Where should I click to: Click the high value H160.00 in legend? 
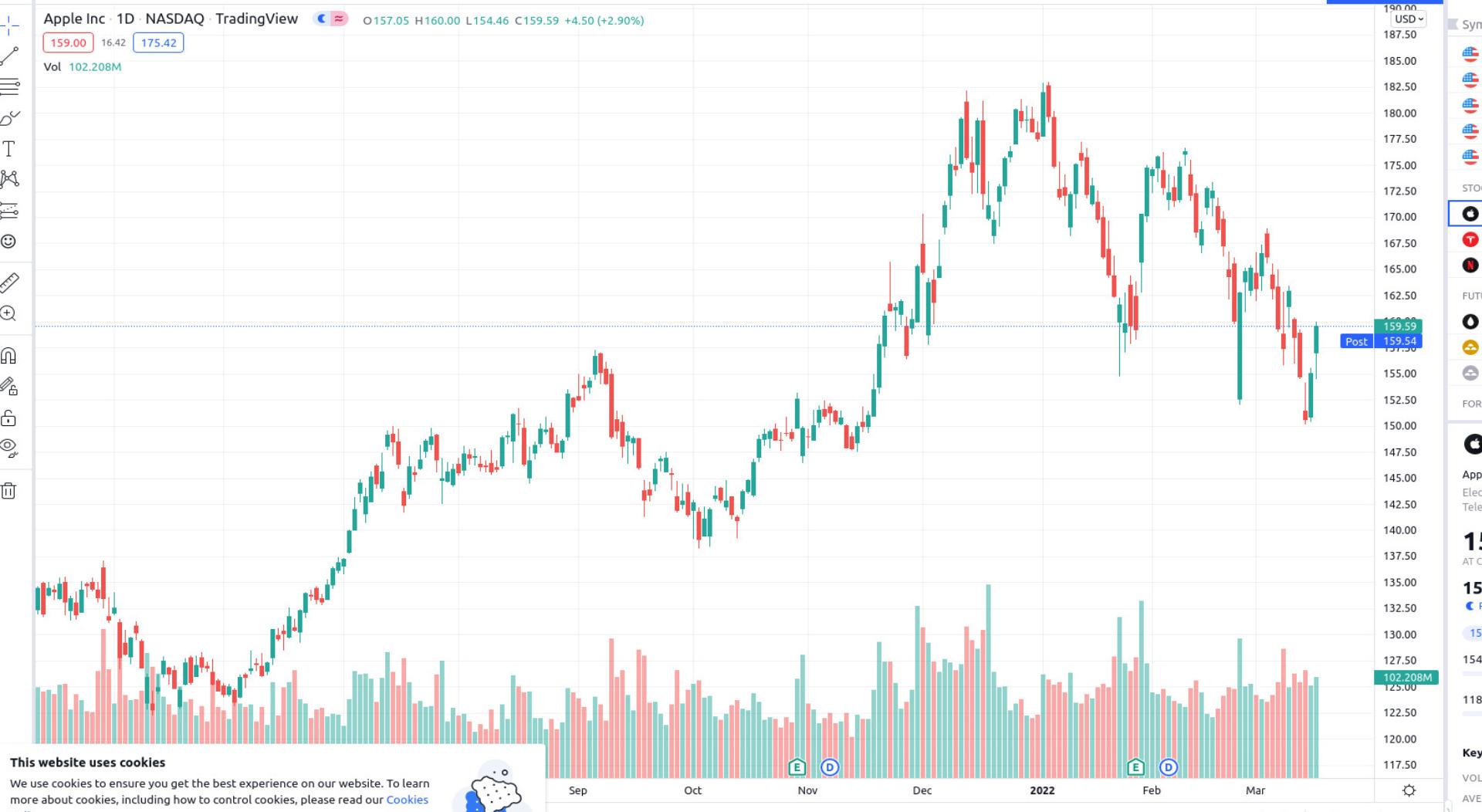(x=438, y=21)
